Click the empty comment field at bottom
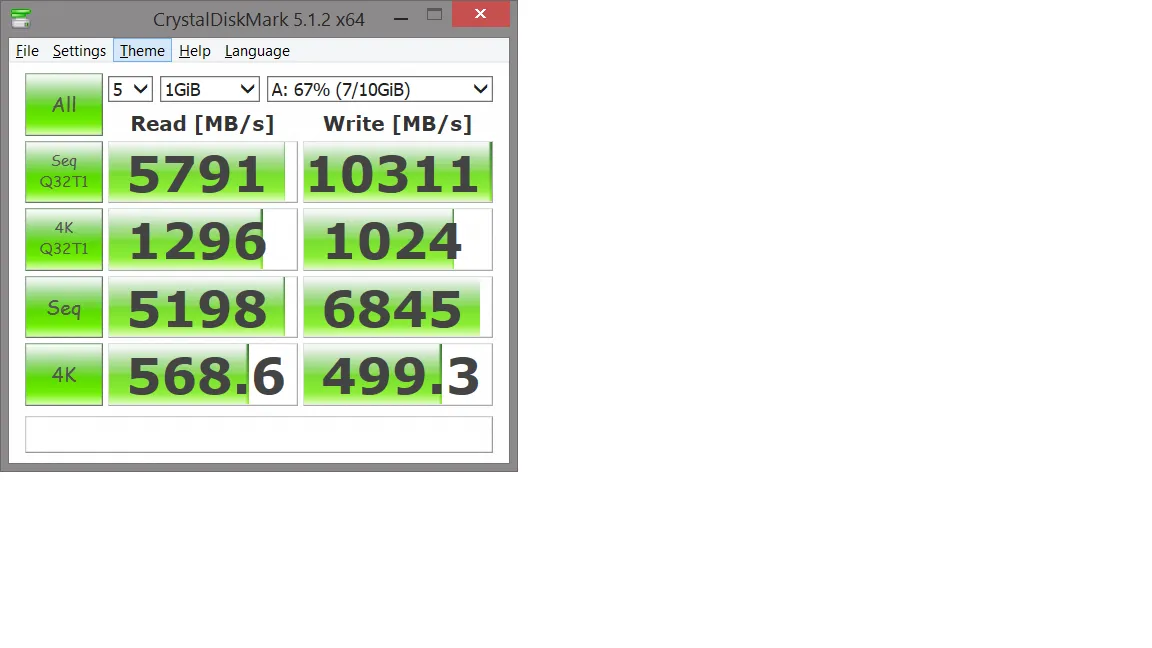 pyautogui.click(x=259, y=435)
